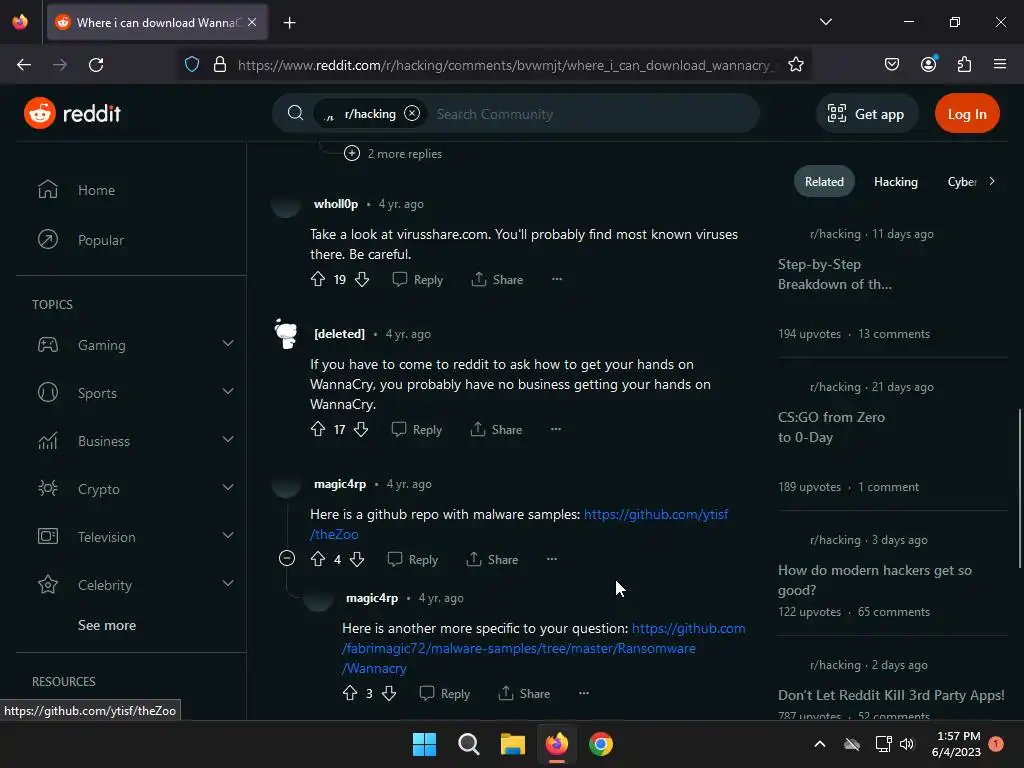Image resolution: width=1024 pixels, height=768 pixels.
Task: Expand the Crypto topic
Action: 228,487
